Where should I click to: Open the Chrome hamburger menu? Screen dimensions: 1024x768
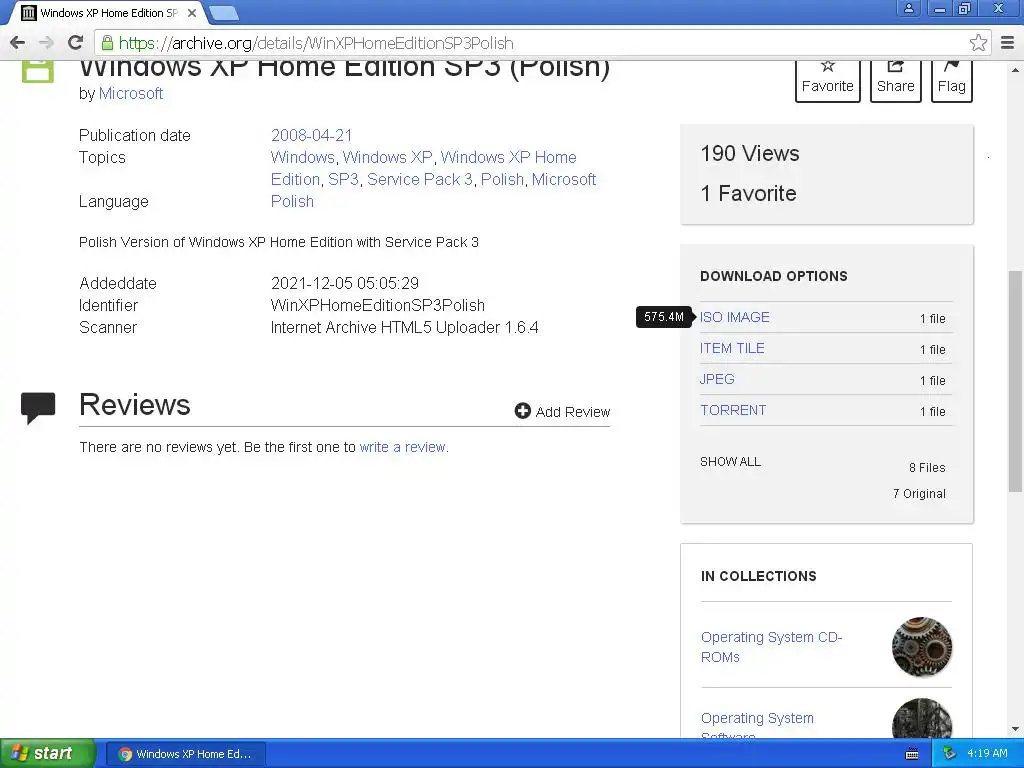[x=1007, y=43]
